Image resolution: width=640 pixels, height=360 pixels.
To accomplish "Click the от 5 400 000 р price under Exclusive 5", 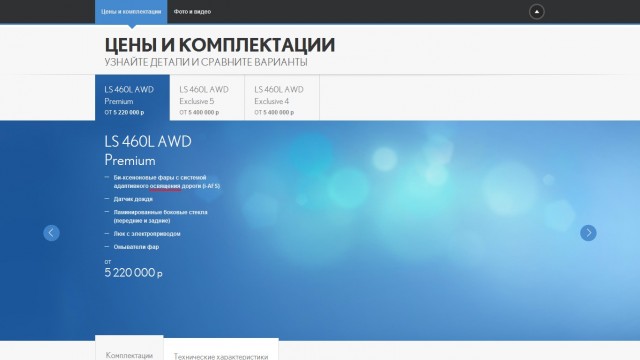I will 199,112.
